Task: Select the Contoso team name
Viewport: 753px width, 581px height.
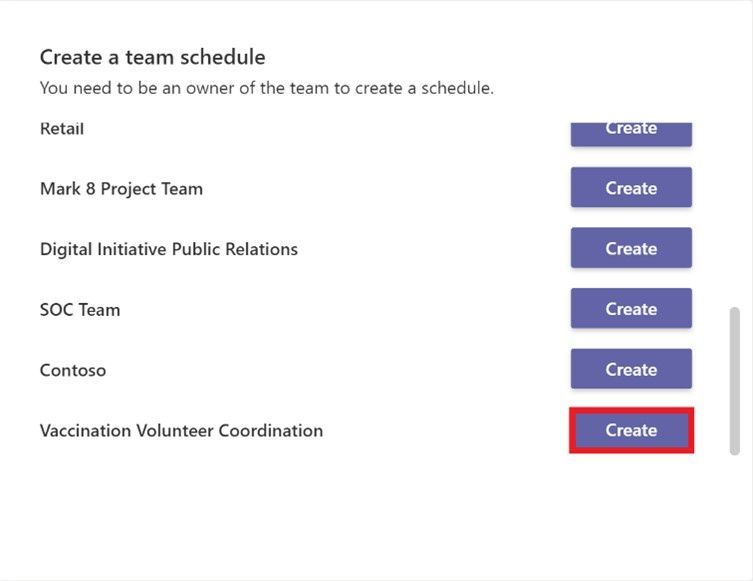Action: [73, 370]
